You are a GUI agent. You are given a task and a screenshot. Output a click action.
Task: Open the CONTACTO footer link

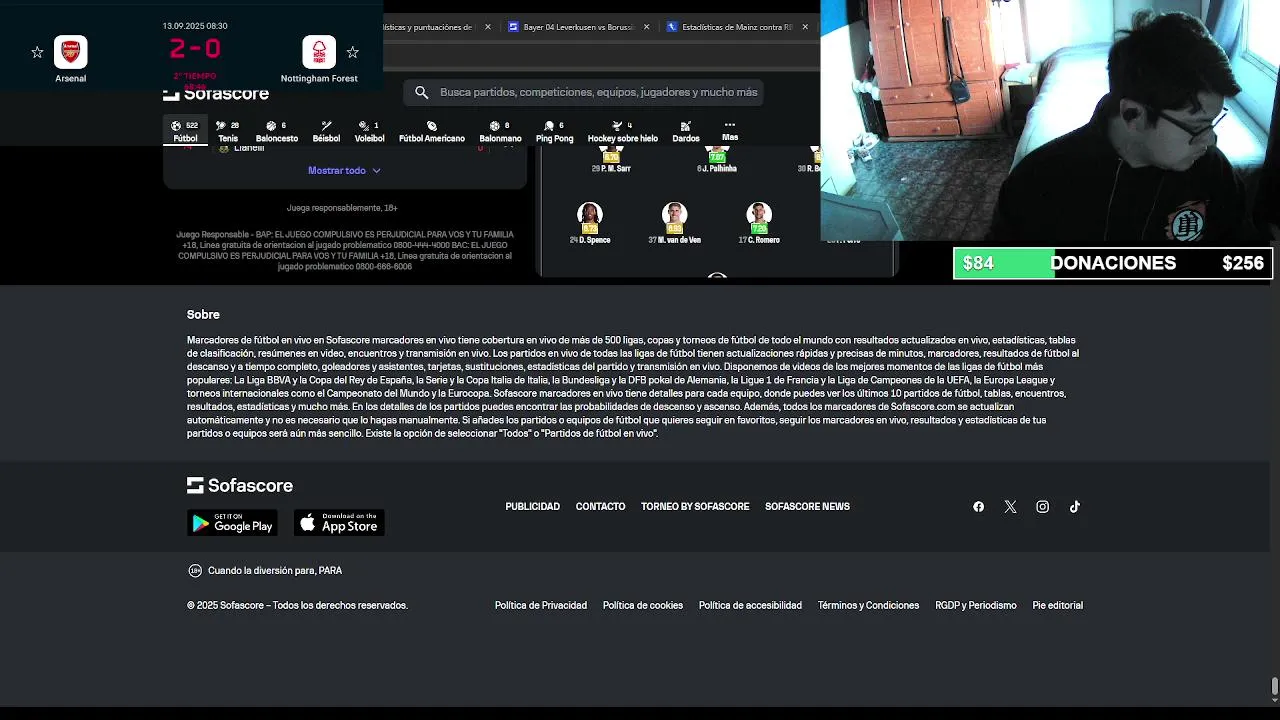(x=600, y=507)
